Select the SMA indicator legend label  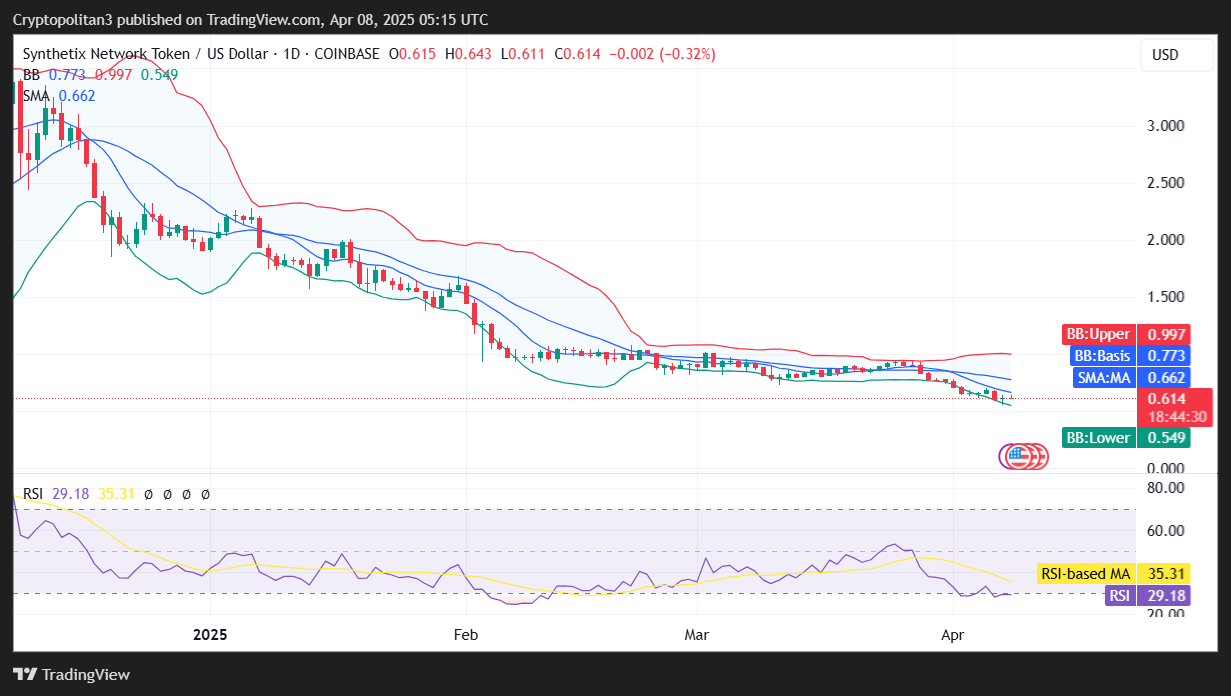(x=36, y=95)
